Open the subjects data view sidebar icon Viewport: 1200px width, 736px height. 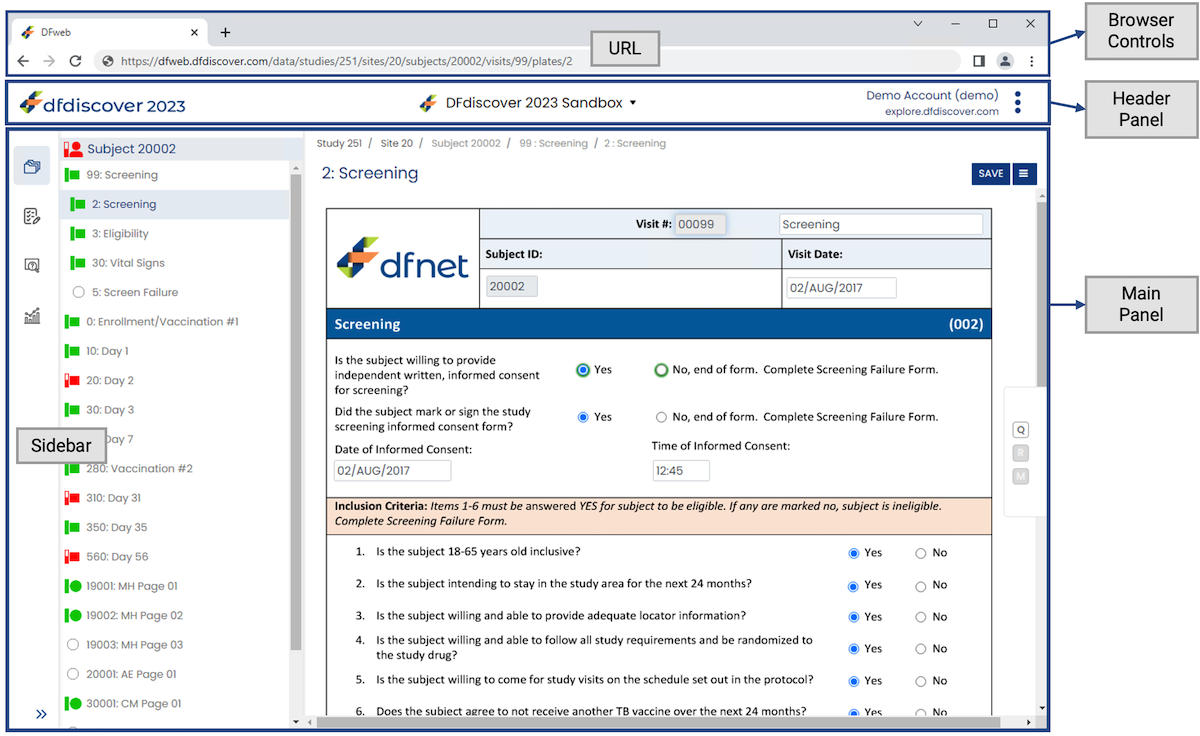(x=32, y=166)
